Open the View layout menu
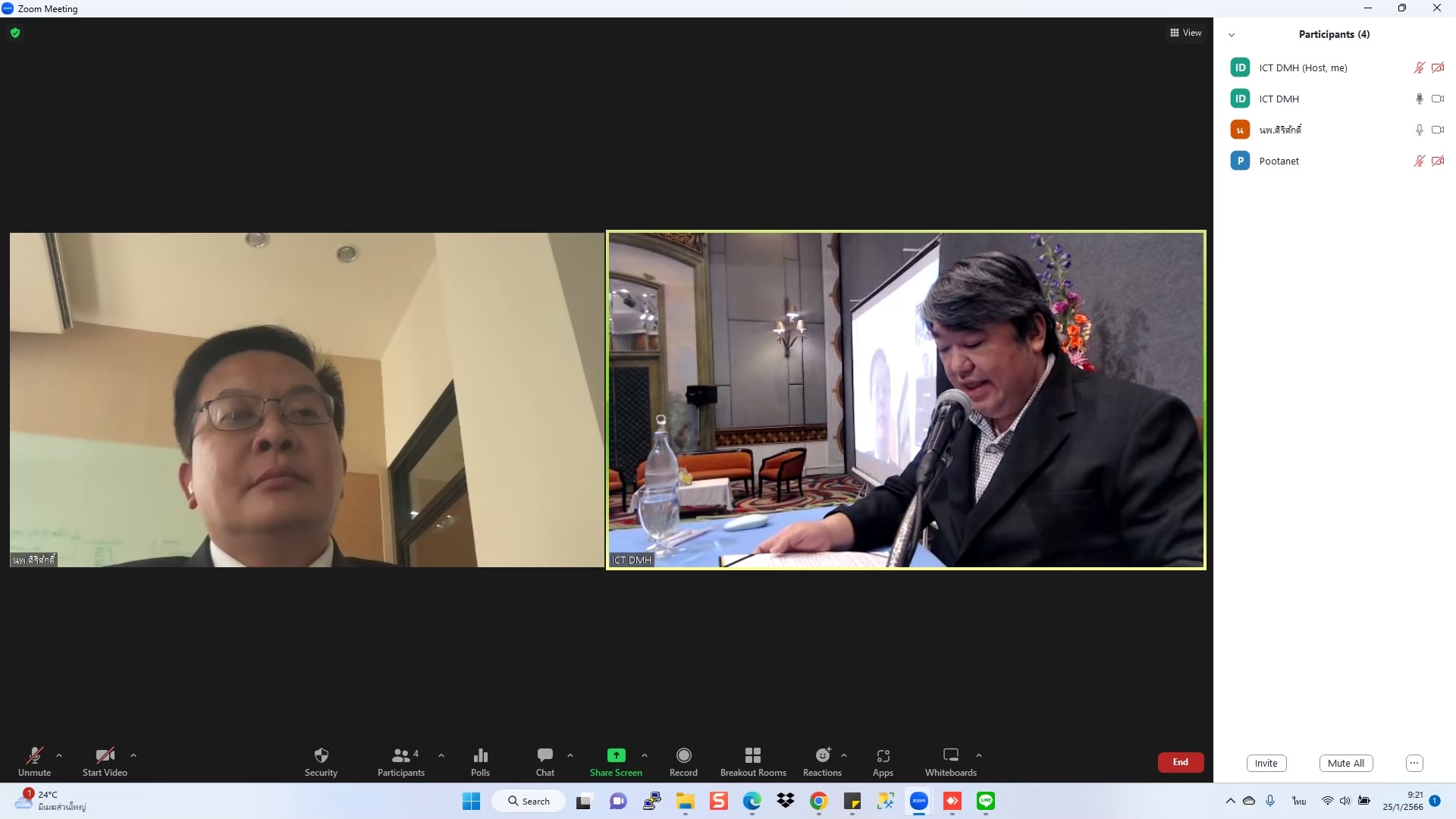This screenshot has height=819, width=1456. (x=1185, y=33)
